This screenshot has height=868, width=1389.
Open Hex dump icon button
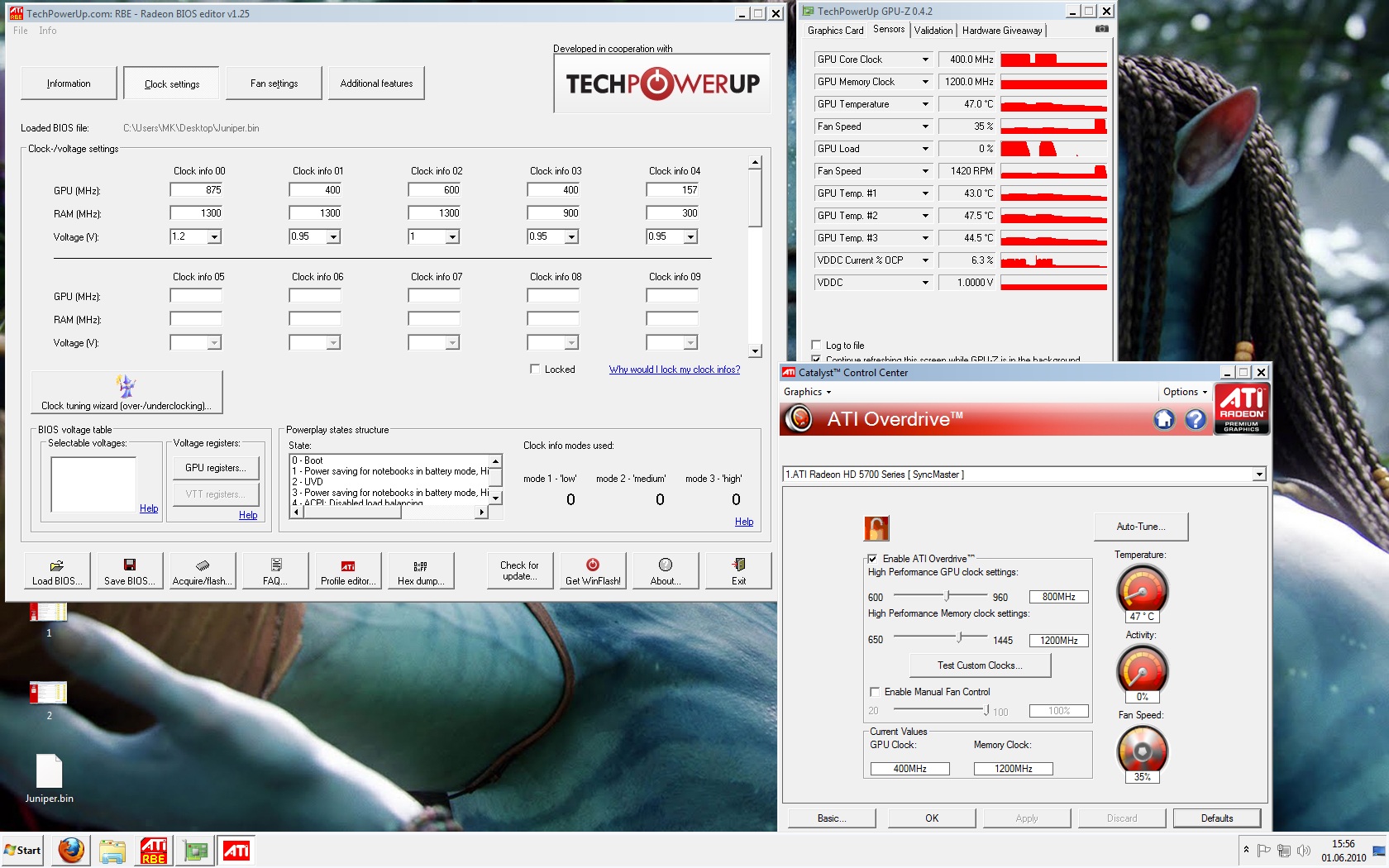421,570
